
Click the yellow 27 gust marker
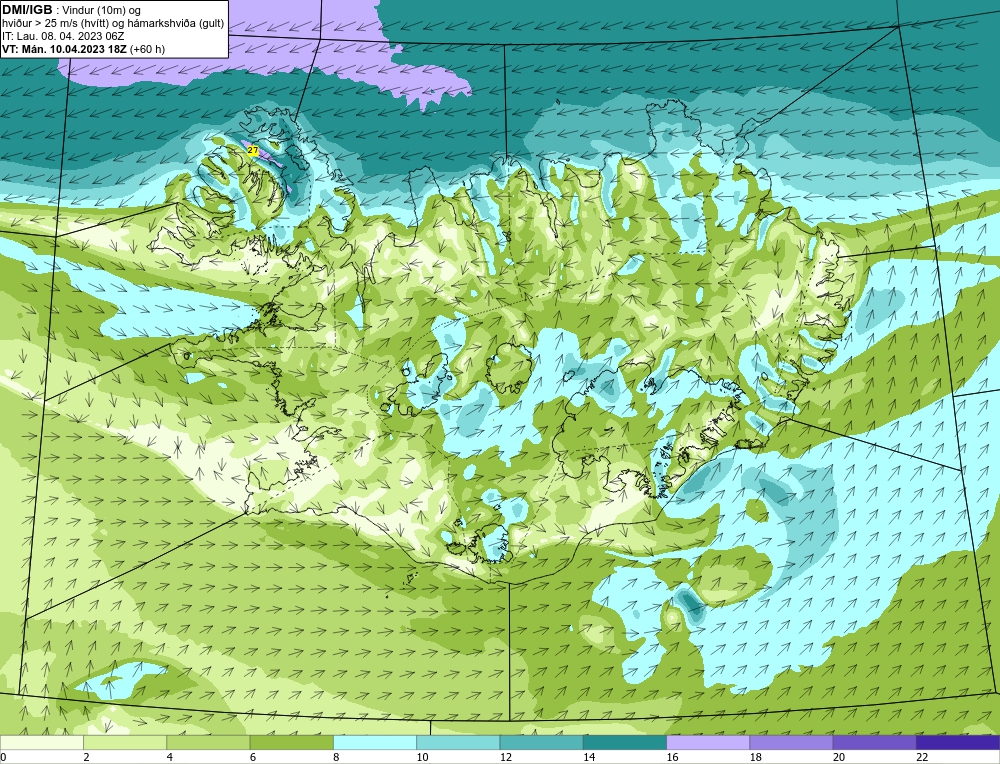[x=253, y=151]
